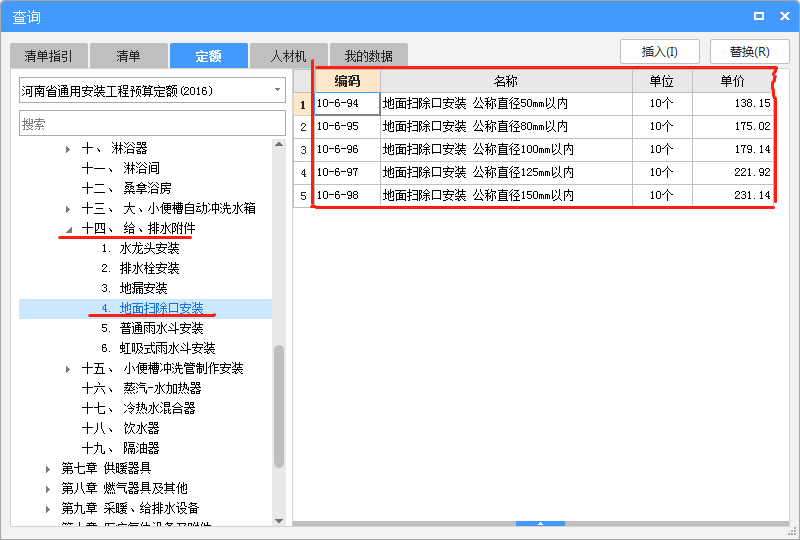Click the price cell 138.15
800x540 pixels.
point(733,104)
